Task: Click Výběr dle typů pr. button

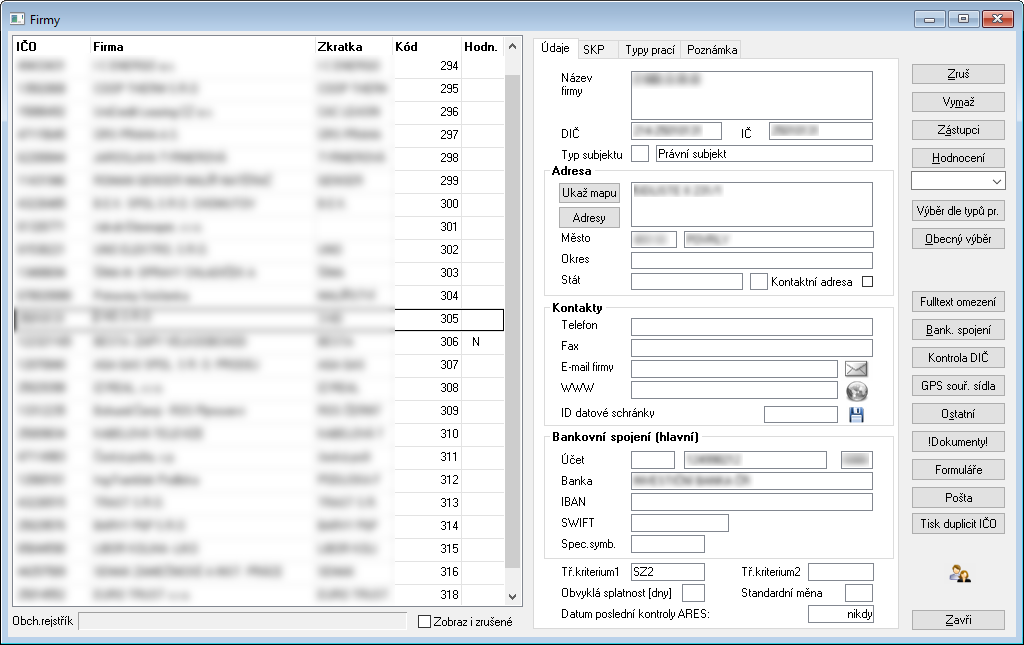Action: 958,211
